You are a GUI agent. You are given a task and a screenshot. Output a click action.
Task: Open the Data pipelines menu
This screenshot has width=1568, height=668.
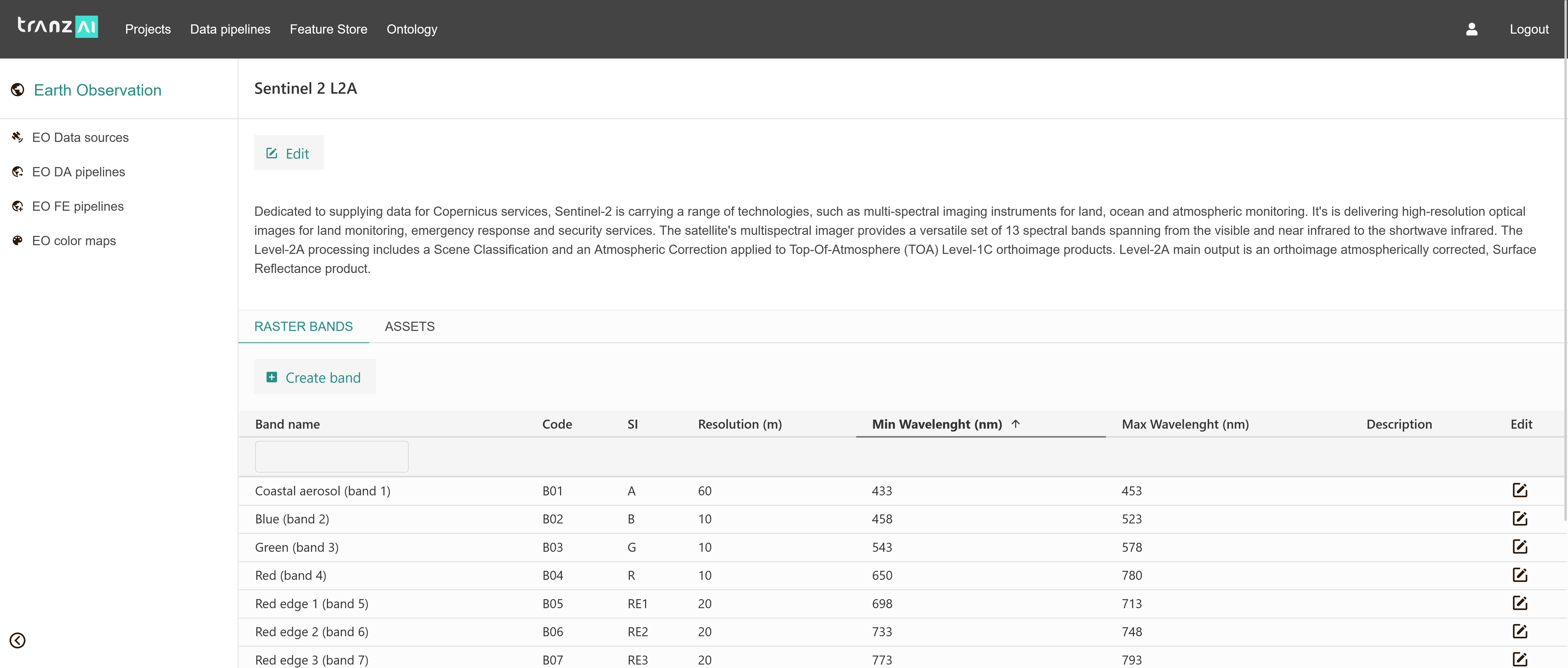coord(230,29)
